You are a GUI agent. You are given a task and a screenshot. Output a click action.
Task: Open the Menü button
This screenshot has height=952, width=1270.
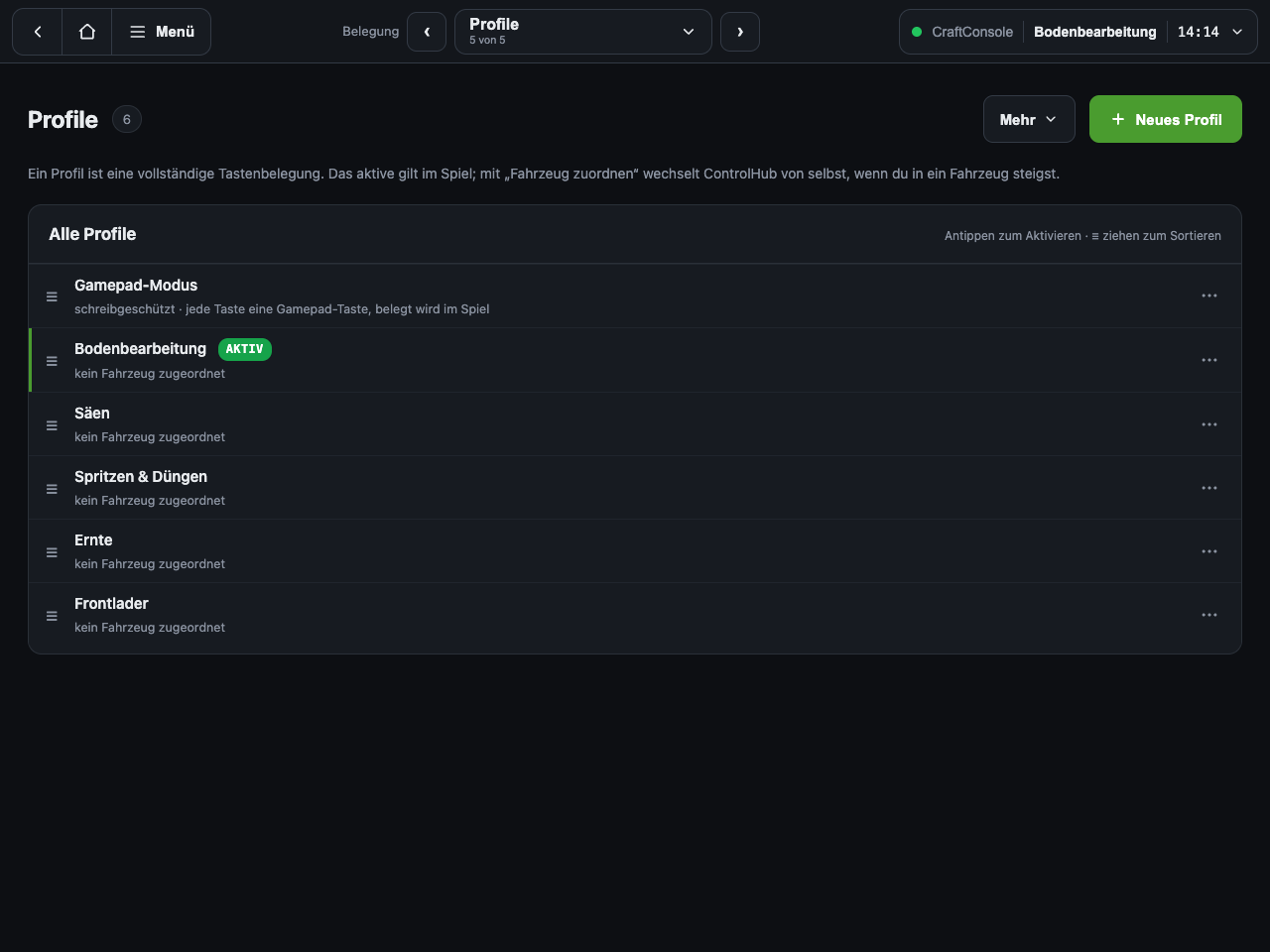click(162, 32)
